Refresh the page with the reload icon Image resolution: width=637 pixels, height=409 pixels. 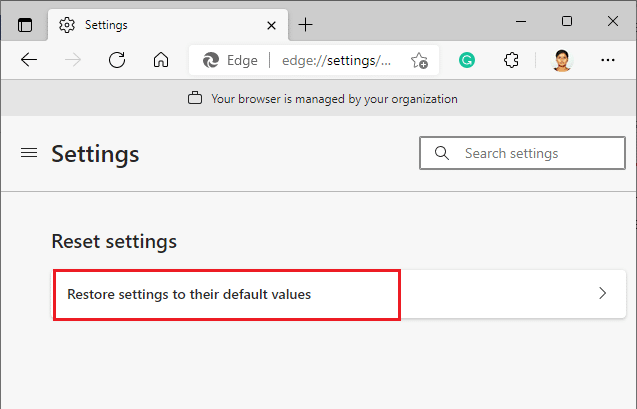pyautogui.click(x=117, y=60)
